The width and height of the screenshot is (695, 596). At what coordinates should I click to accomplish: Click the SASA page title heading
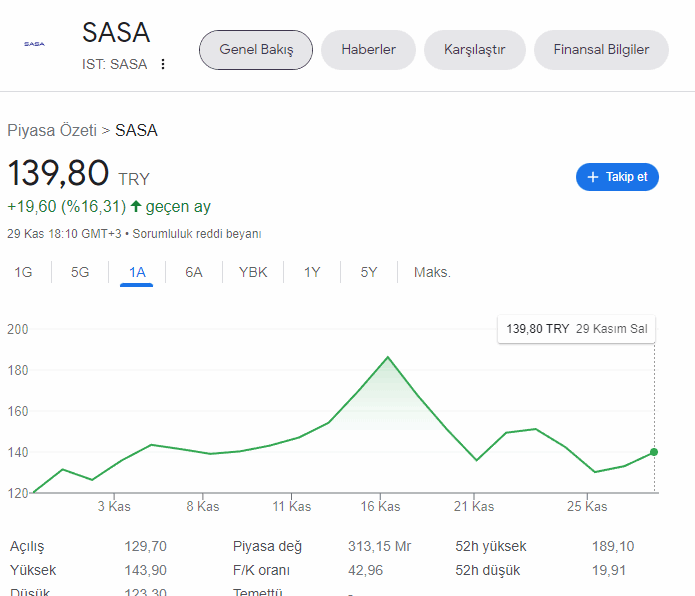(116, 32)
